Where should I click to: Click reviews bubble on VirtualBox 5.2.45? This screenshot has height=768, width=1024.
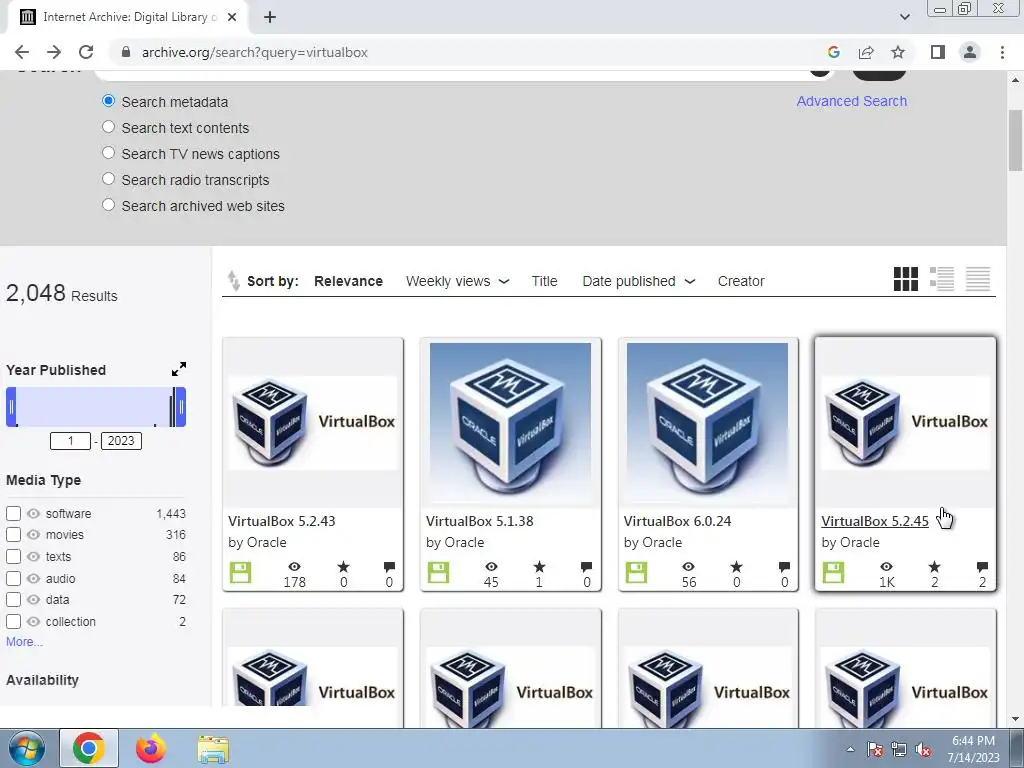point(982,567)
